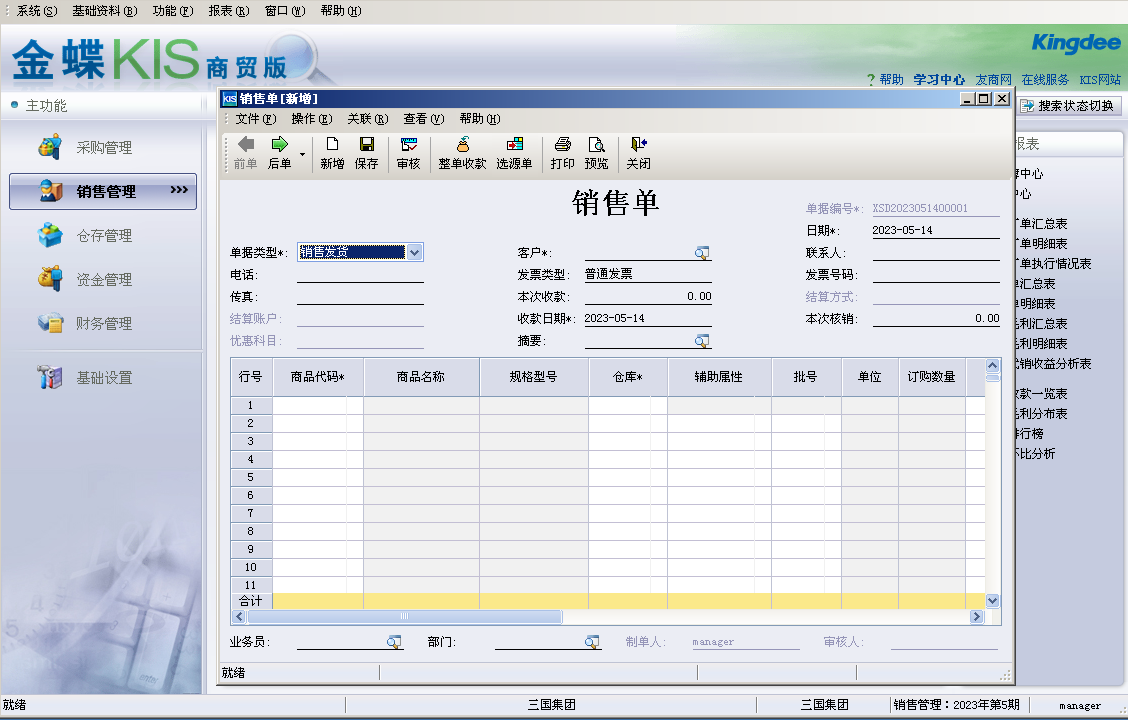
Task: Click the 发票号码 input field
Action: coord(936,274)
